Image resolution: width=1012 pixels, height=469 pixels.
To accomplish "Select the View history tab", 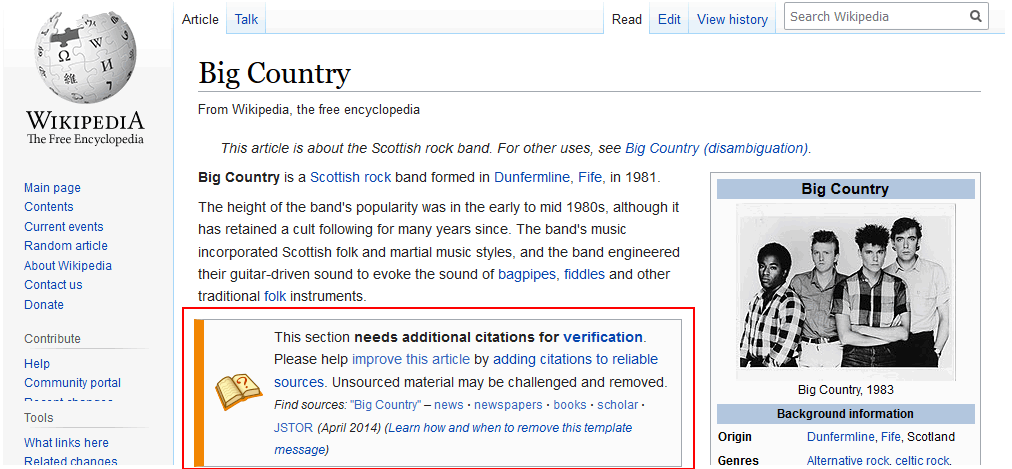I will pos(732,19).
